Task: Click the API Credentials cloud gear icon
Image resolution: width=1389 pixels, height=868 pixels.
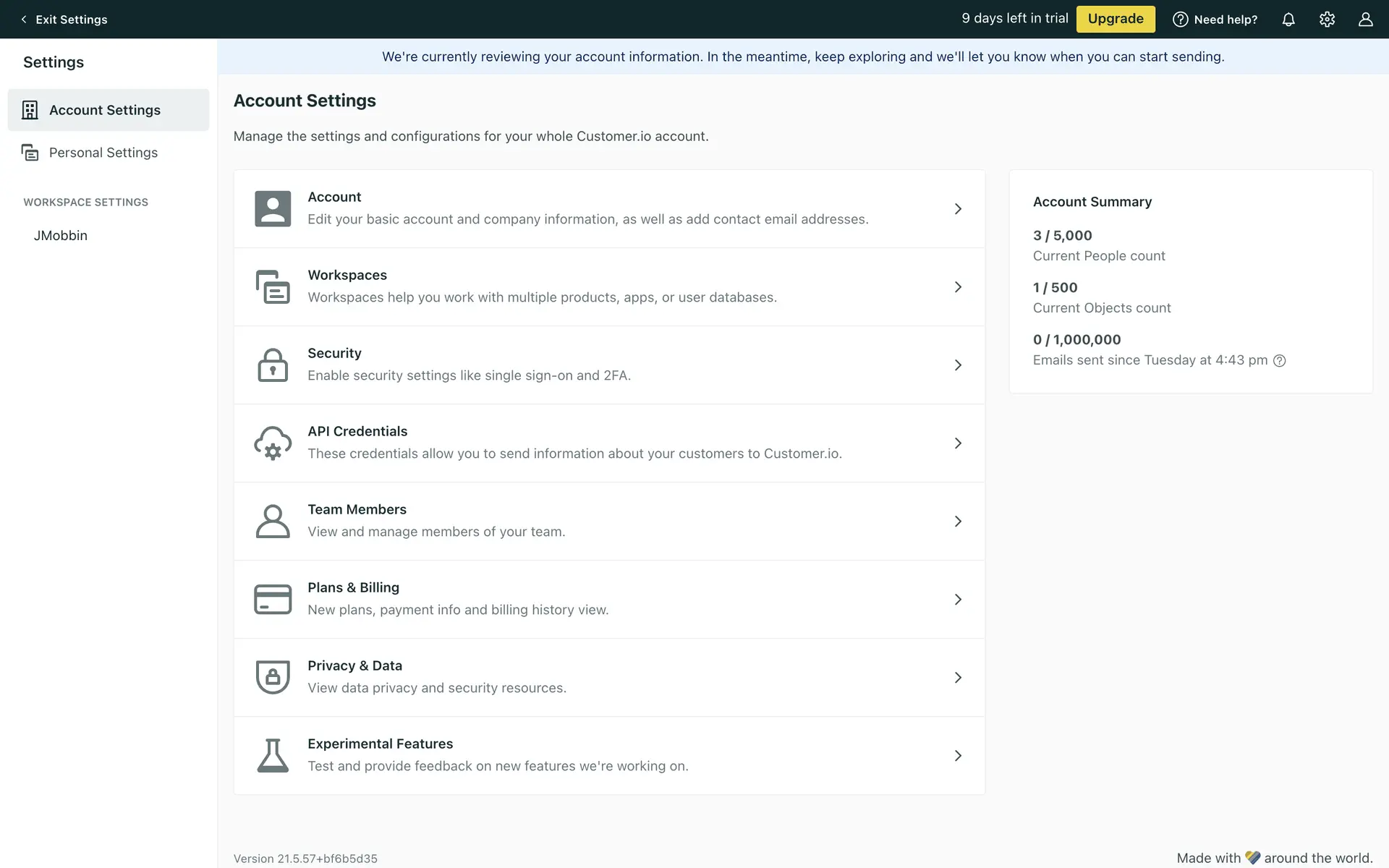Action: (x=273, y=443)
